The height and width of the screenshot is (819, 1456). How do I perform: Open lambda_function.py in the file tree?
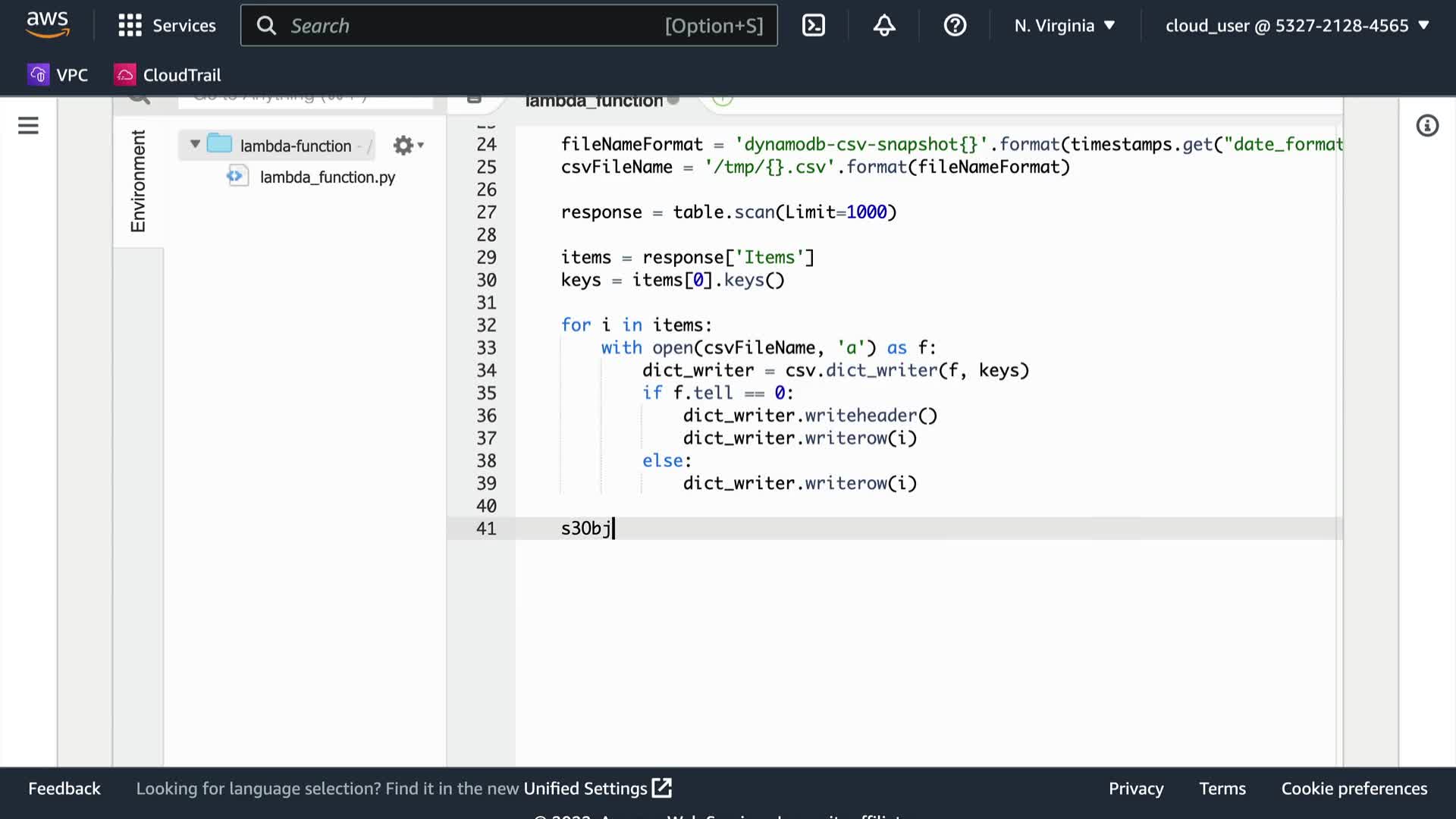click(327, 177)
